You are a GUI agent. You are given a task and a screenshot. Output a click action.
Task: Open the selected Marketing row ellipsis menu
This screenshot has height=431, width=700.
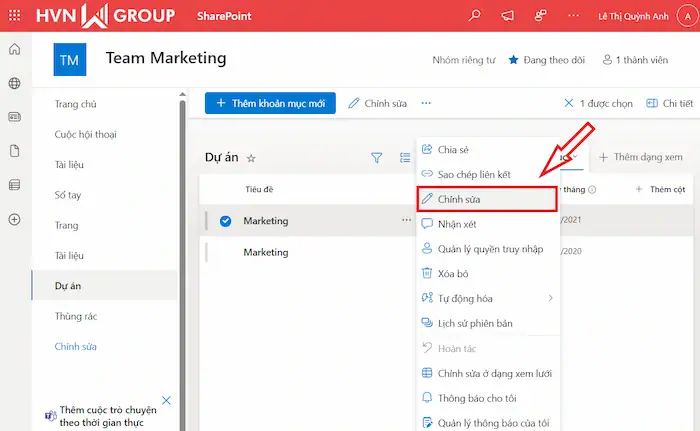click(406, 220)
